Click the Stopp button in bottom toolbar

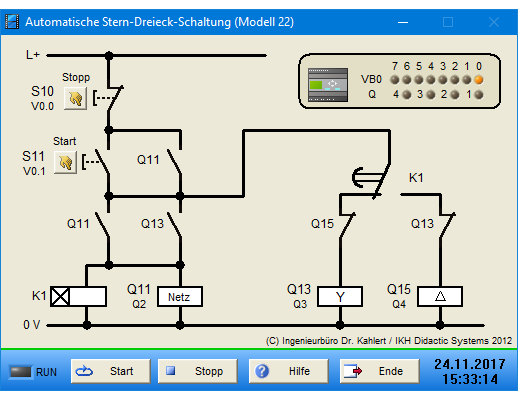[x=198, y=371]
